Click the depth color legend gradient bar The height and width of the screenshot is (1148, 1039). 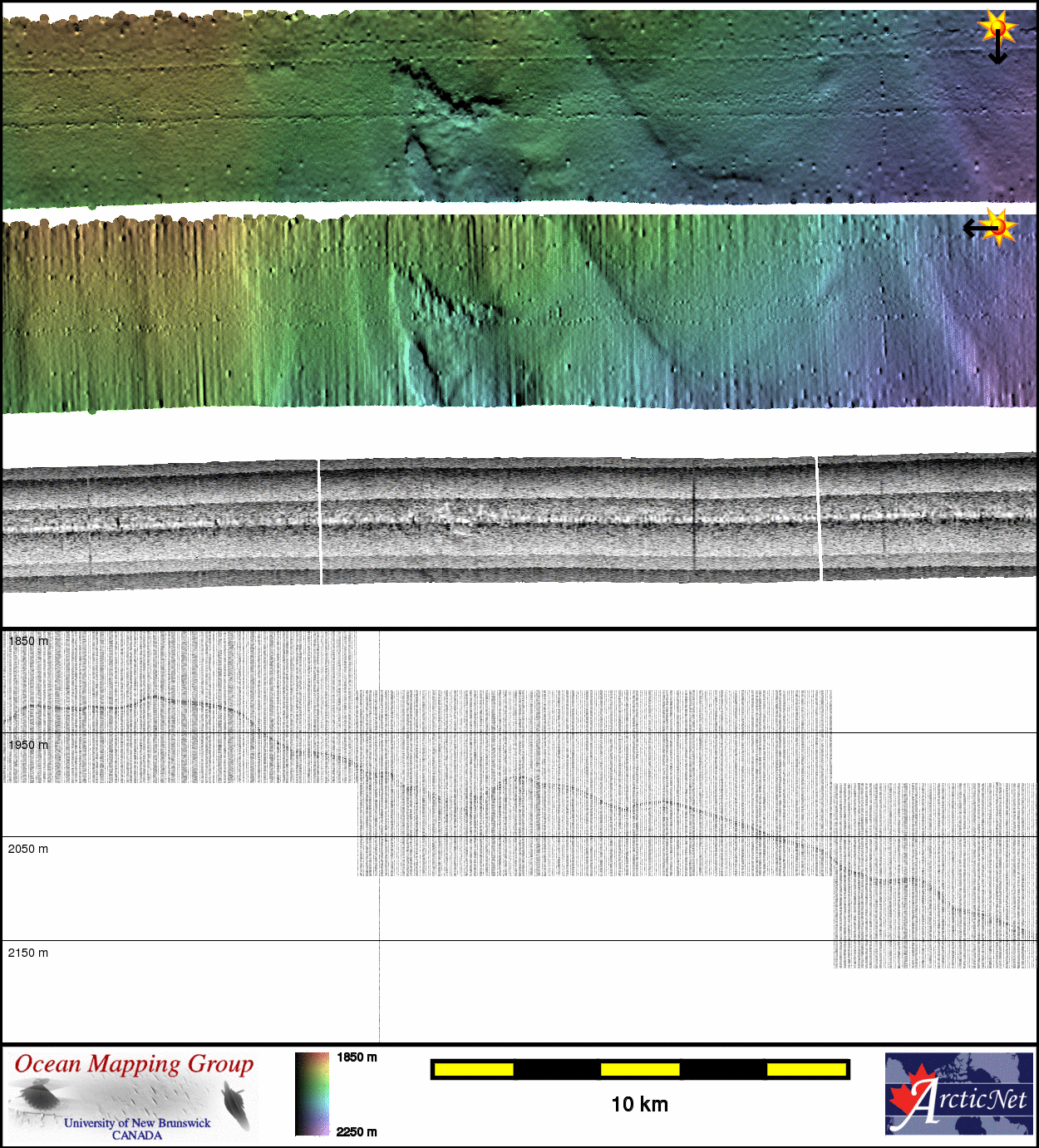[x=312, y=1093]
